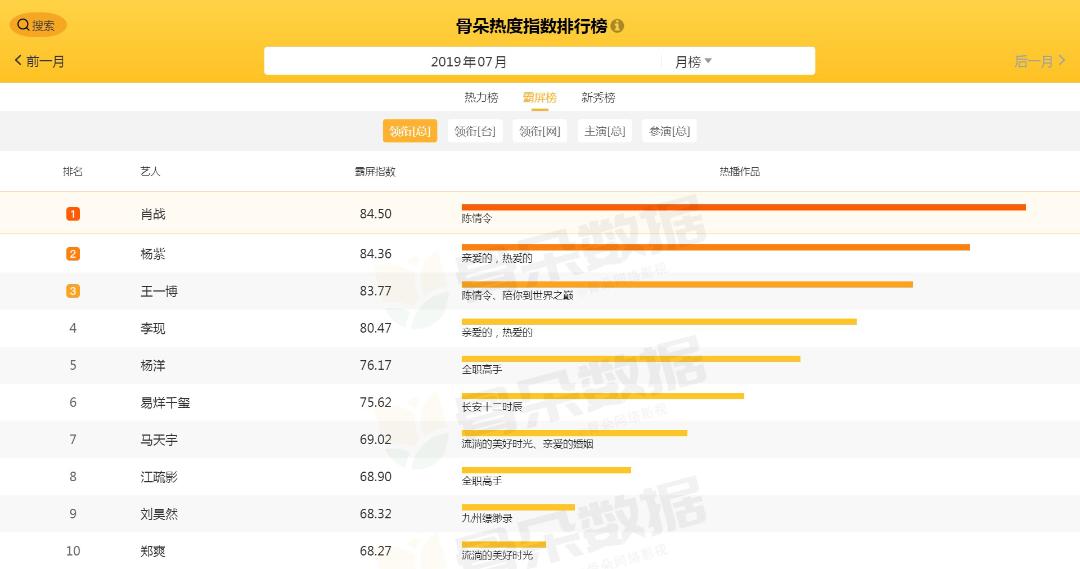Screen dimensions: 1080x569
Task: Open the 2019年07月 date picker
Action: (x=469, y=61)
